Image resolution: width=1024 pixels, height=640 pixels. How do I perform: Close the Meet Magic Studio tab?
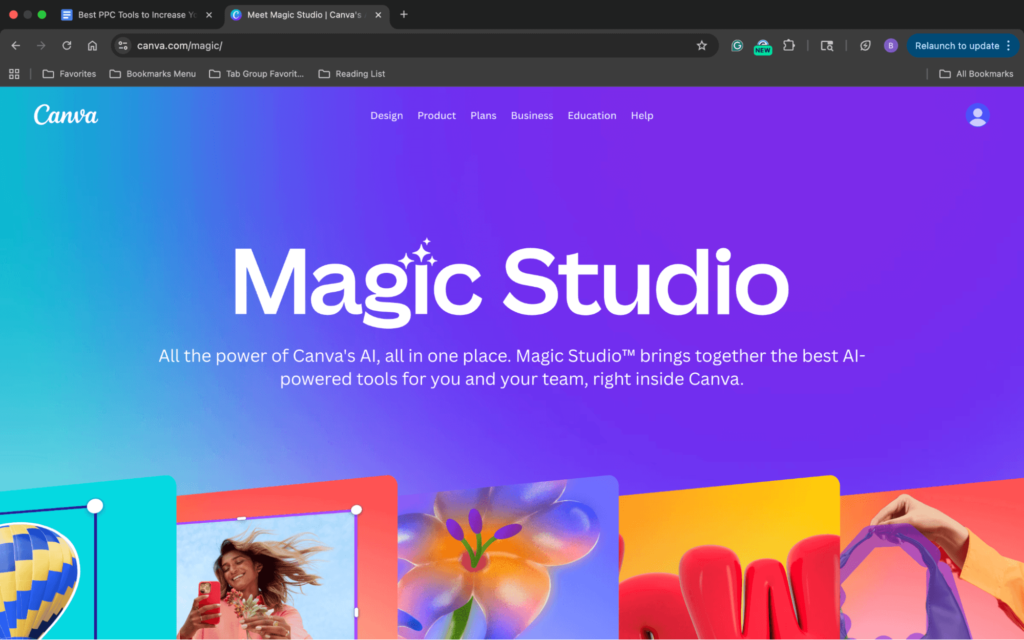coord(378,15)
